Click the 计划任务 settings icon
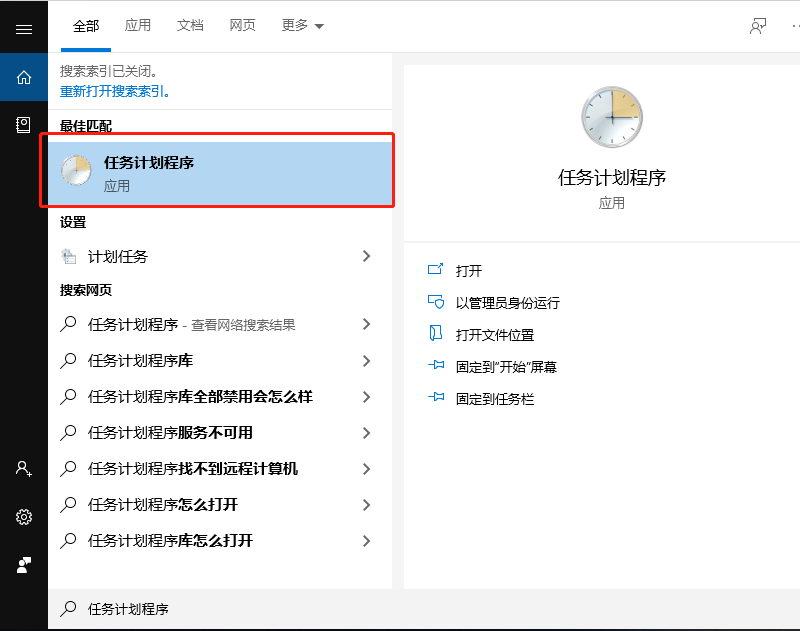Image resolution: width=800 pixels, height=631 pixels. pos(69,256)
